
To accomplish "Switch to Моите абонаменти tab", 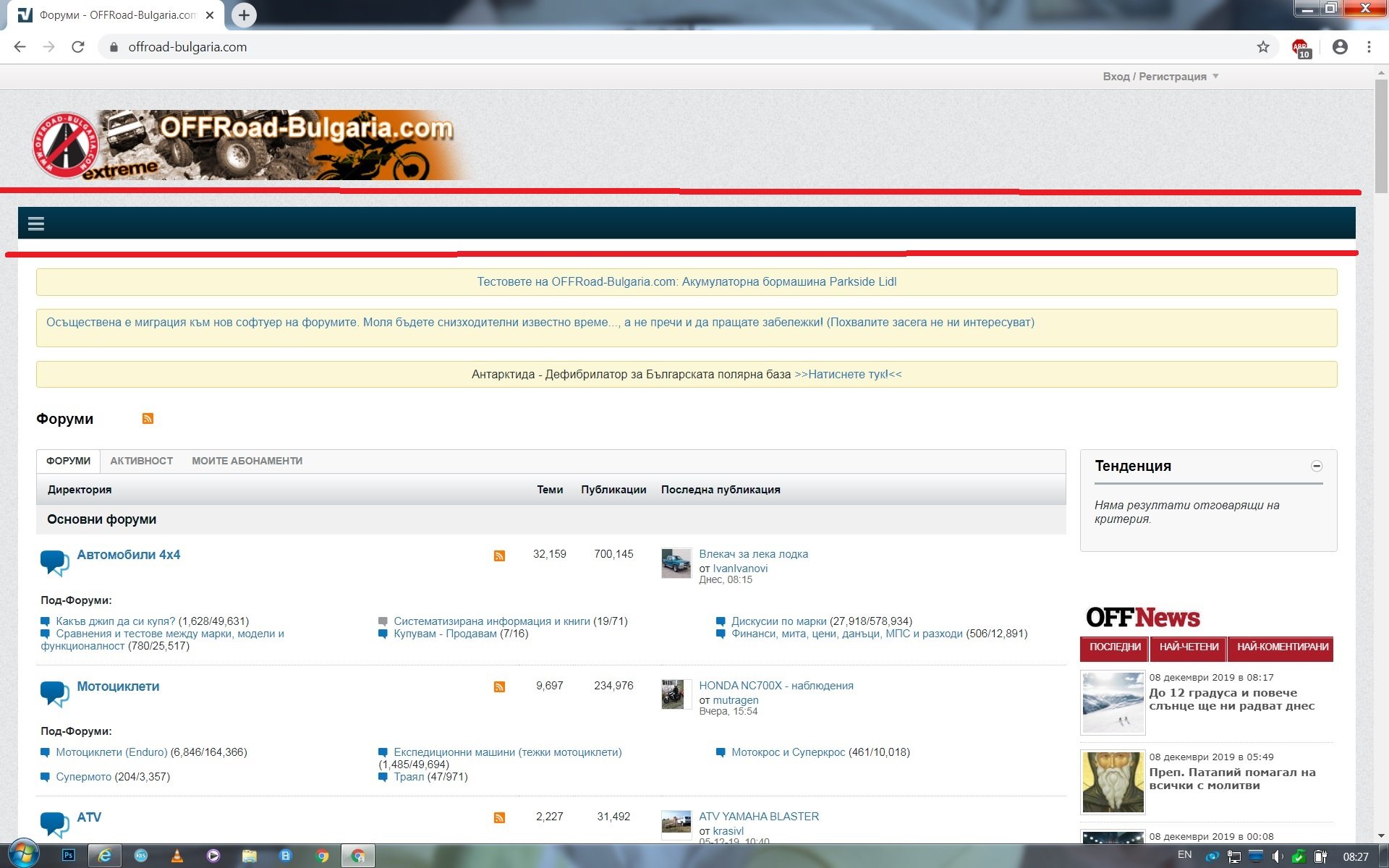I will coord(247,461).
